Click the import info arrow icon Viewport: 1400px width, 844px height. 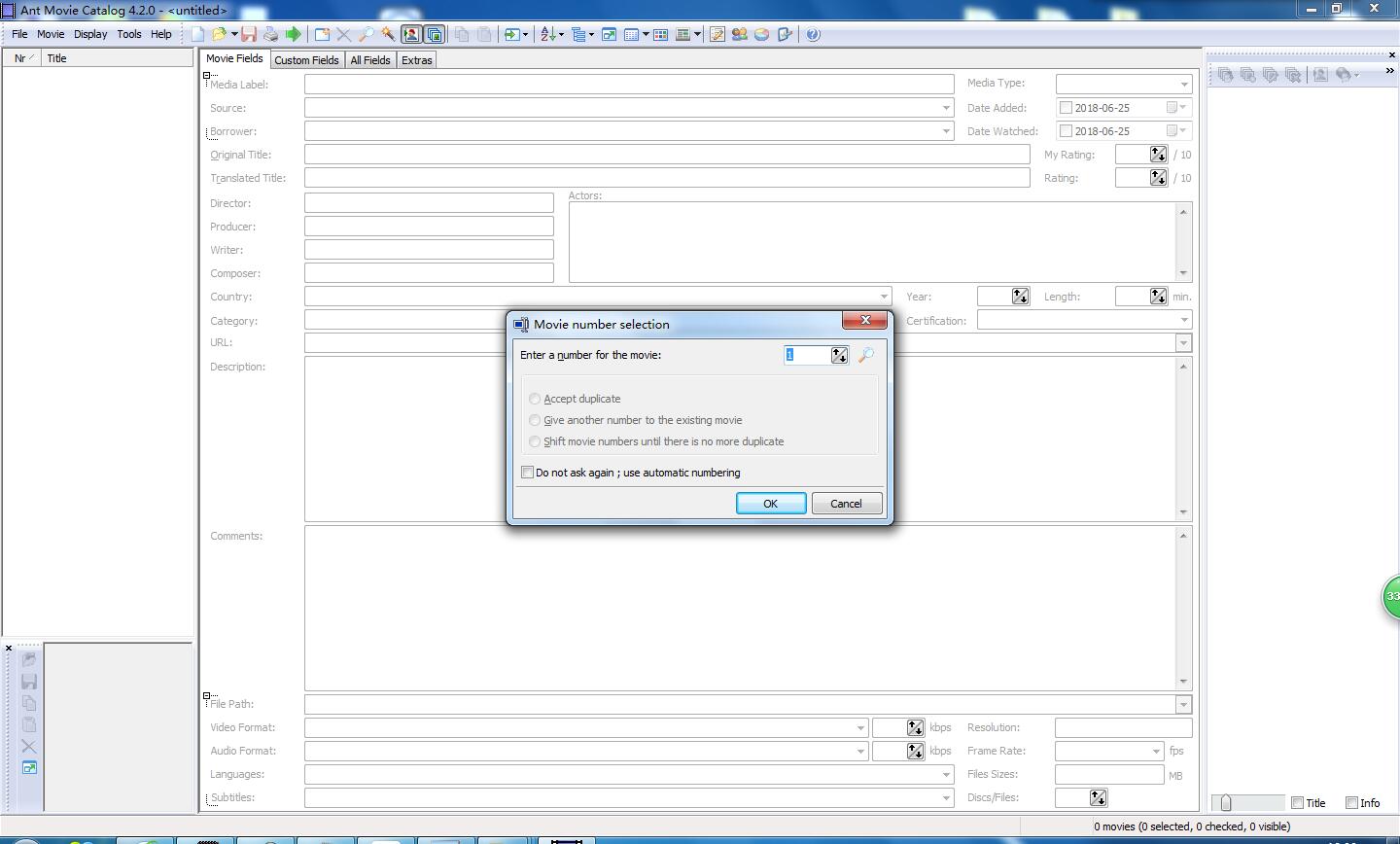coord(511,34)
